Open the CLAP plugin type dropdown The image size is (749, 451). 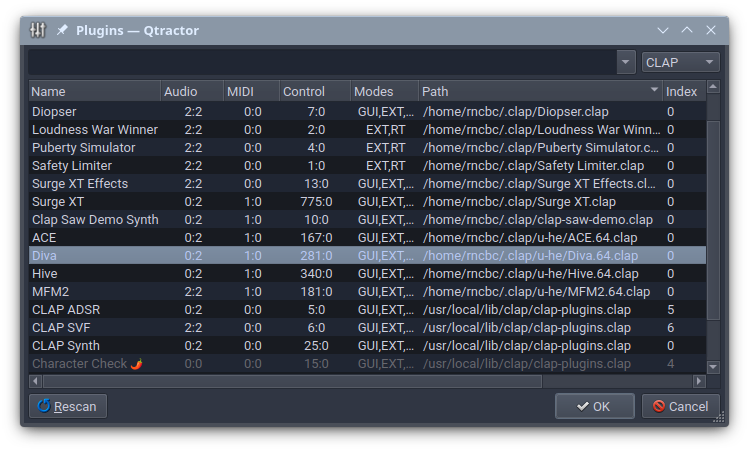pos(680,62)
